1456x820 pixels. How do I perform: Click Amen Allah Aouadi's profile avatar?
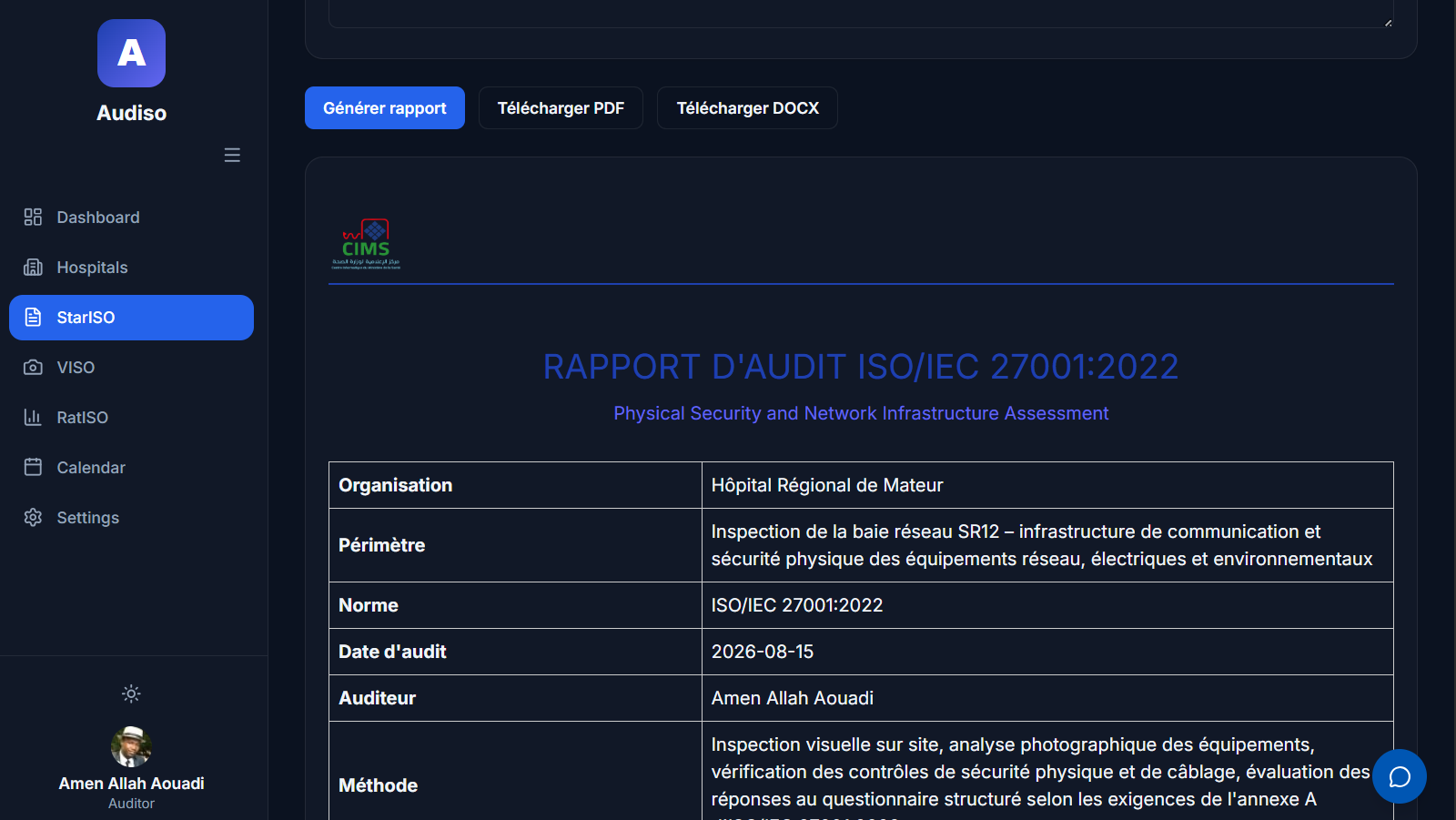131,746
